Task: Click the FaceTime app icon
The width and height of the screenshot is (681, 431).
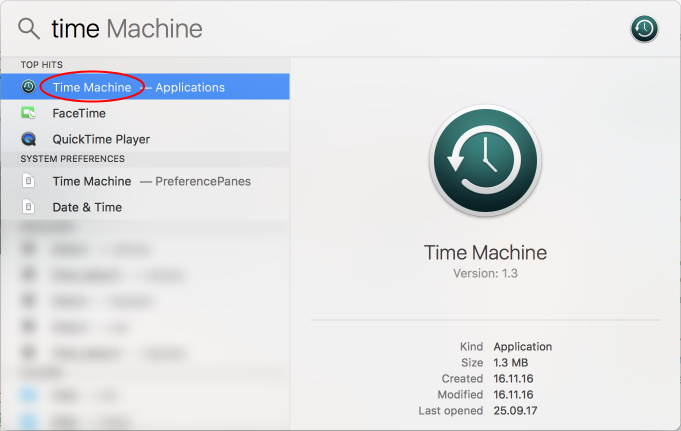Action: (x=29, y=113)
